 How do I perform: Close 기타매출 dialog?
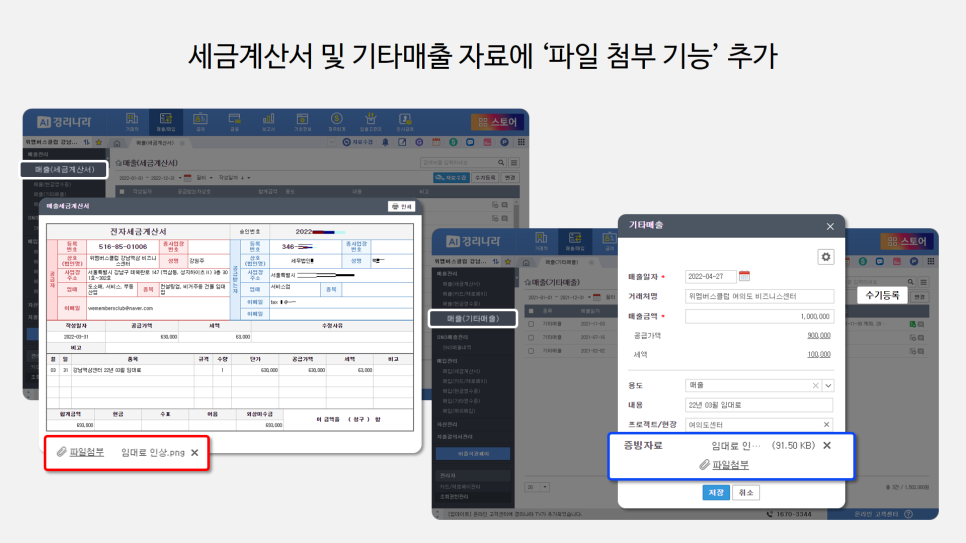[830, 227]
